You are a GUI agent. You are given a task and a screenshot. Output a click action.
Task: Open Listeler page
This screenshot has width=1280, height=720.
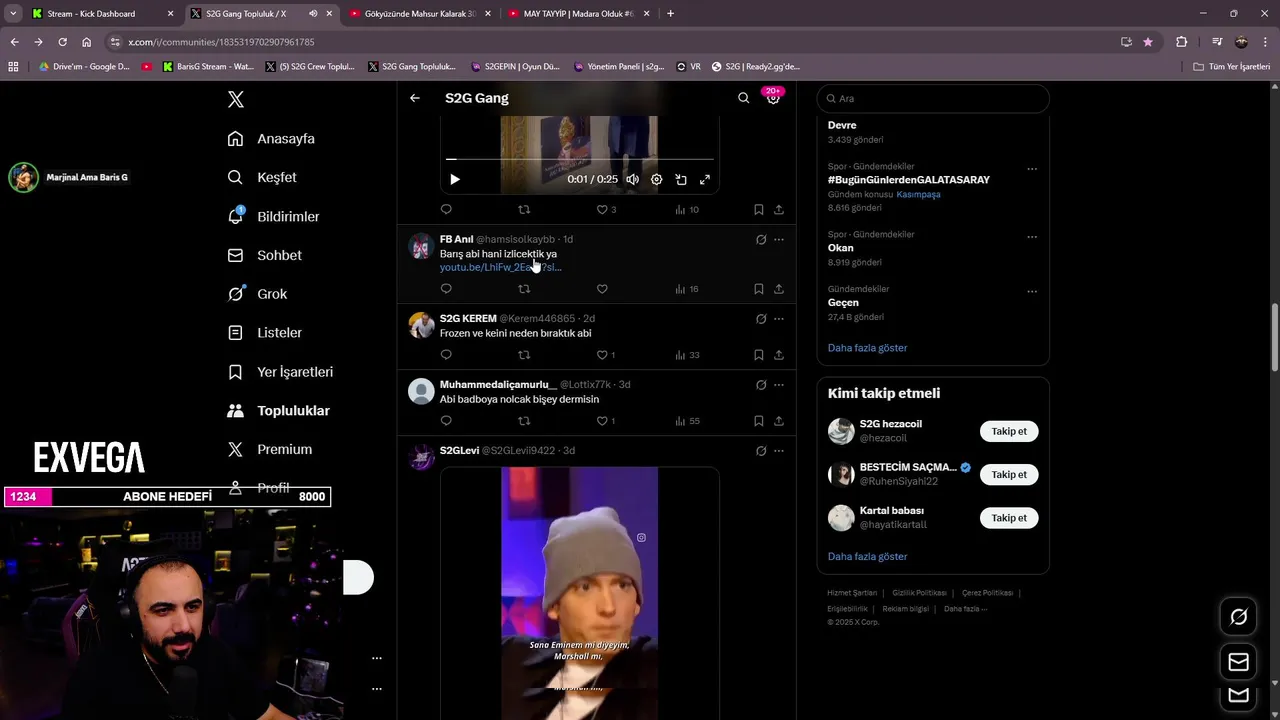pyautogui.click(x=264, y=332)
